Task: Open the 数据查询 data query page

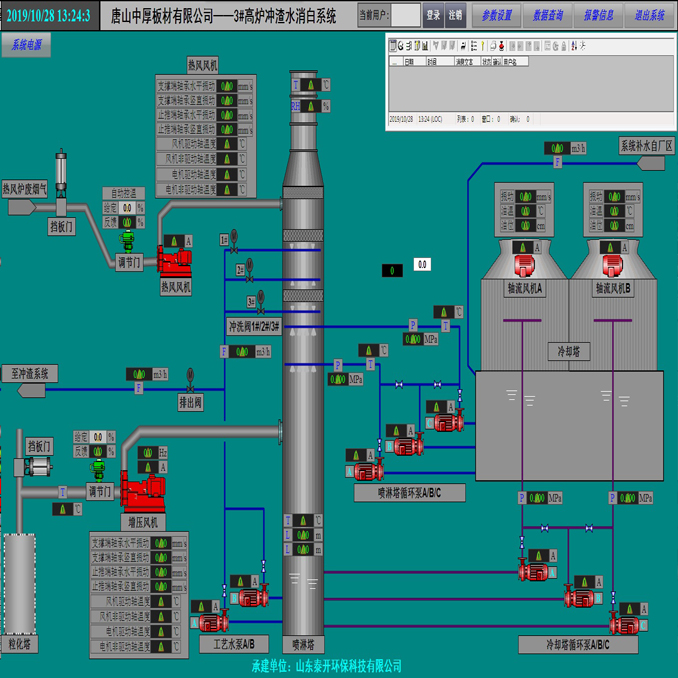Action: click(x=547, y=16)
